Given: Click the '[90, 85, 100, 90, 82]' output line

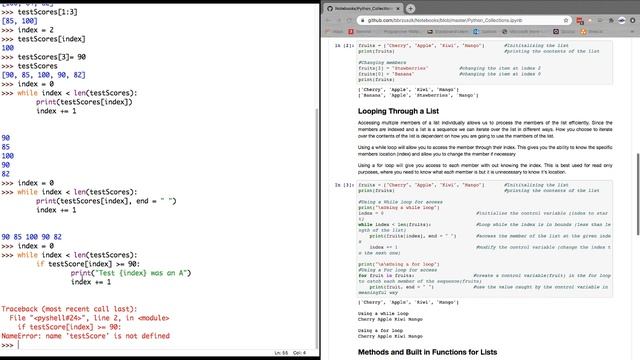Looking at the screenshot, I should (43, 75).
